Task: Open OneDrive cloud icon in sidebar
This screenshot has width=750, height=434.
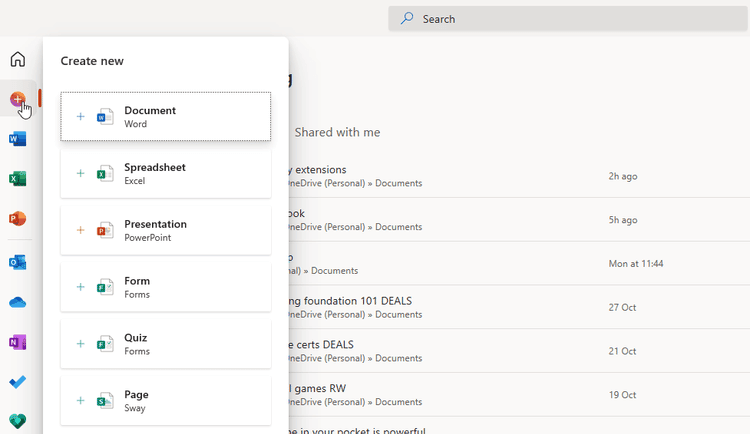Action: (x=17, y=302)
